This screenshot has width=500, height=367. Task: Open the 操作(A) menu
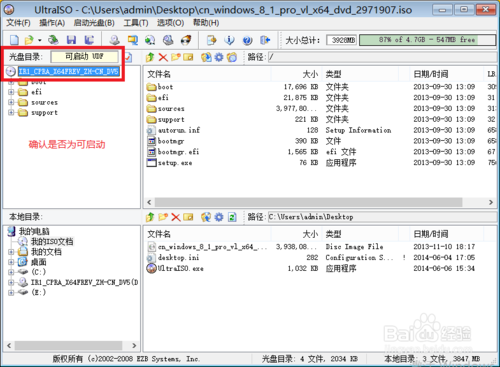click(52, 23)
